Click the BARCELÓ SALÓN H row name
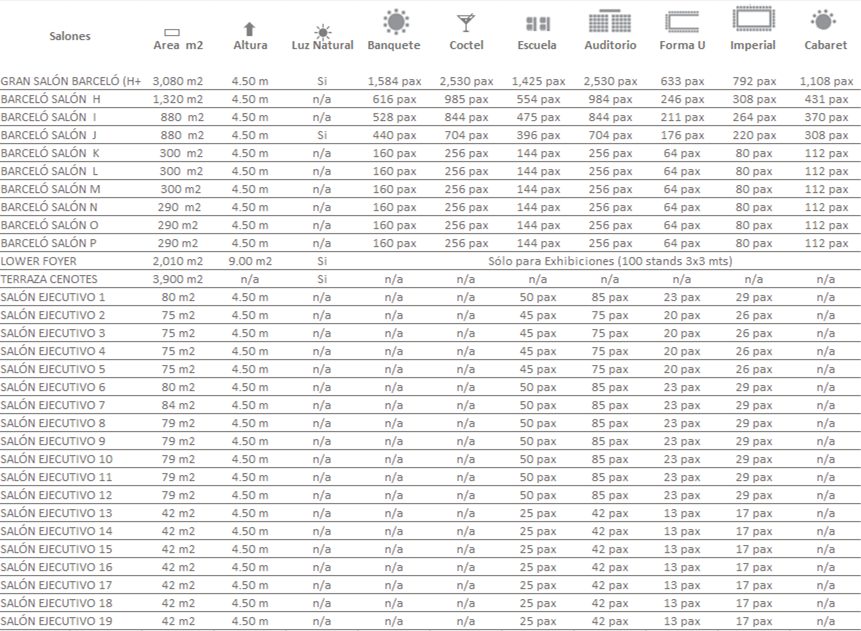Image resolution: width=861 pixels, height=631 pixels. coord(51,99)
